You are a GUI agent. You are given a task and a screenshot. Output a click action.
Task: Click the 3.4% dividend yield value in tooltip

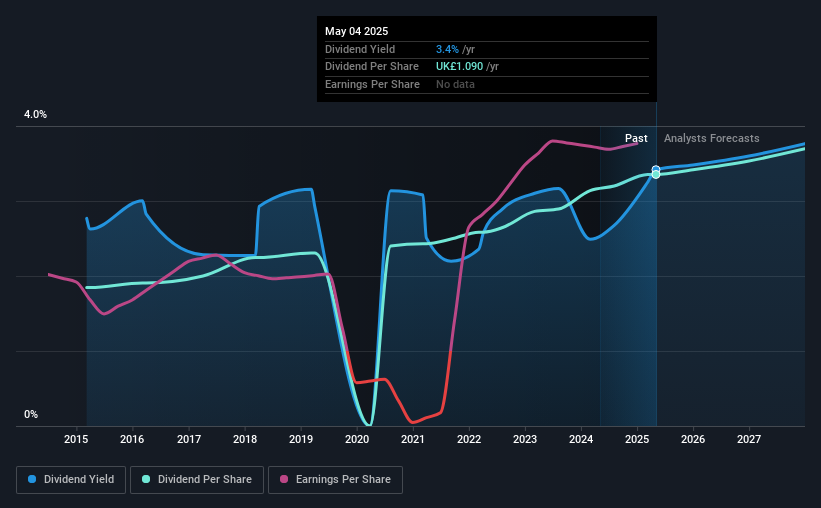pos(447,49)
